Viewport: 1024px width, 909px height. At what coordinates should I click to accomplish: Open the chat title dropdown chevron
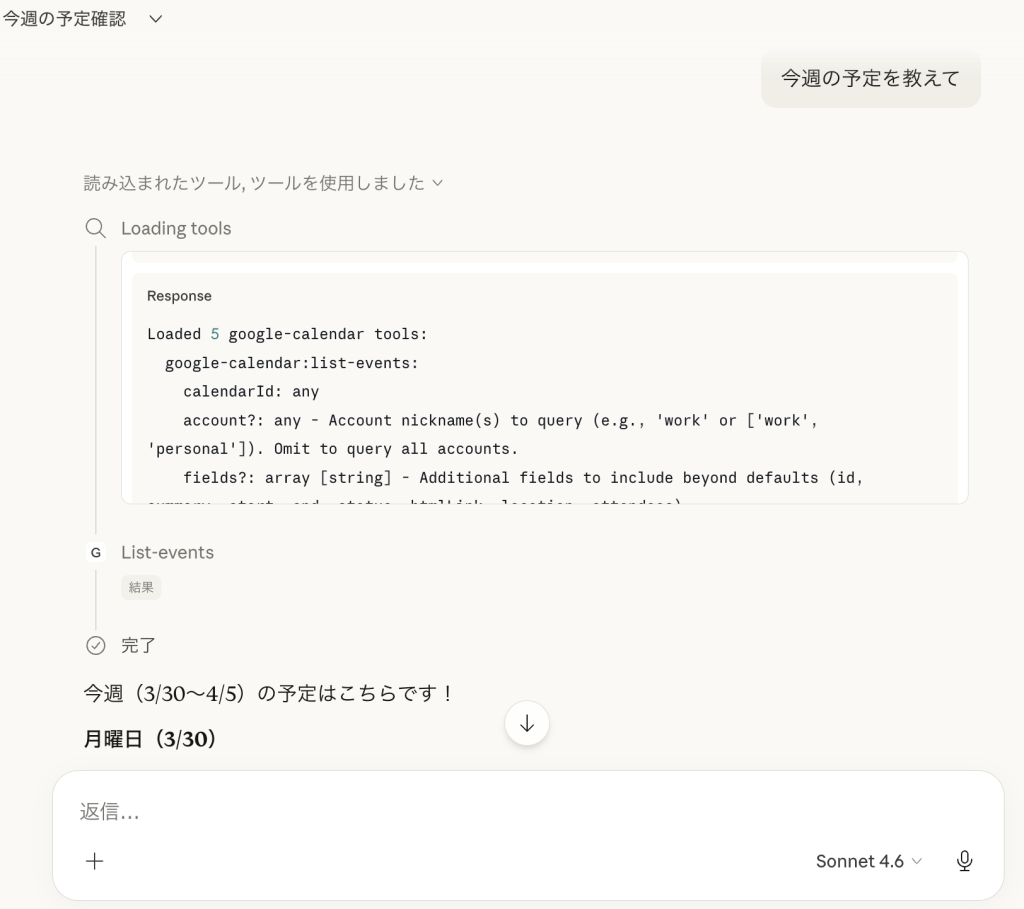pos(155,19)
